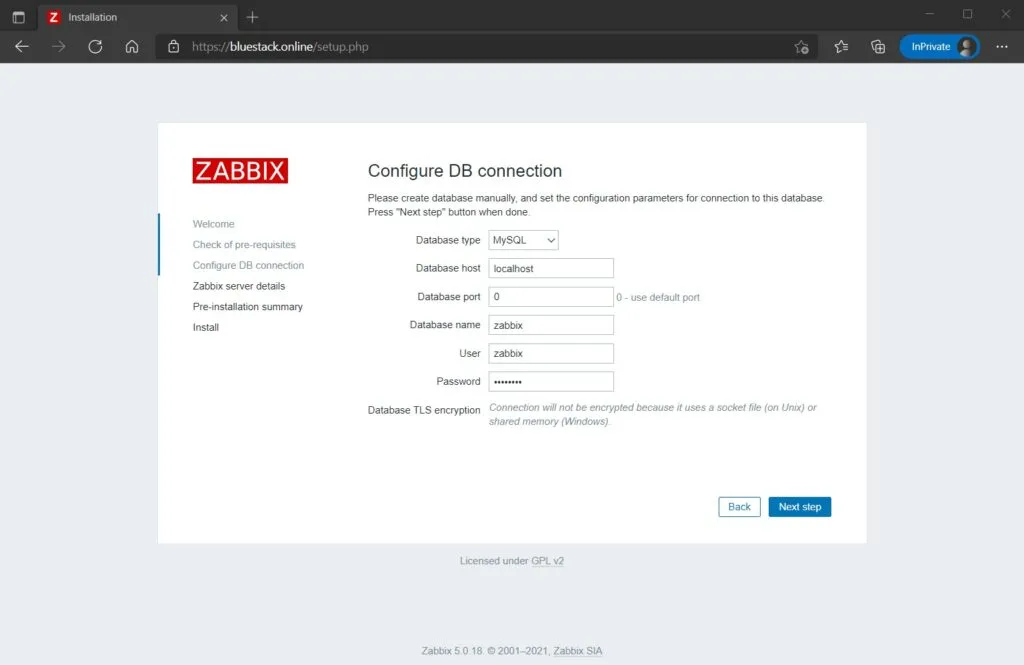Click the Configure DB connection heading
This screenshot has height=665, width=1024.
464,170
